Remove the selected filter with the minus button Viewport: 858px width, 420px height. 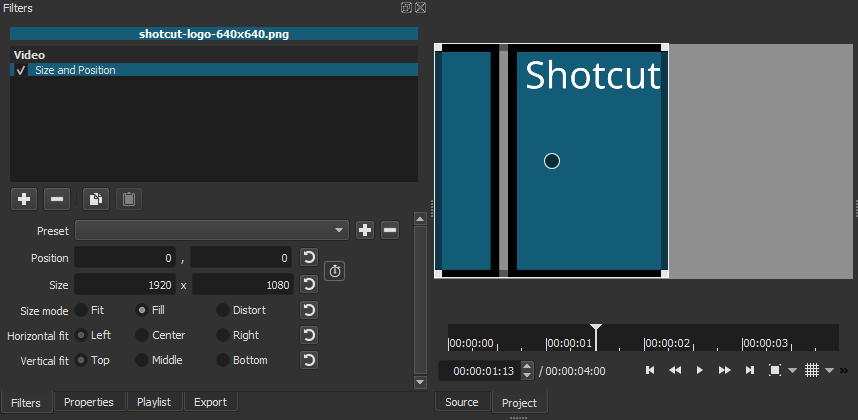[x=56, y=199]
